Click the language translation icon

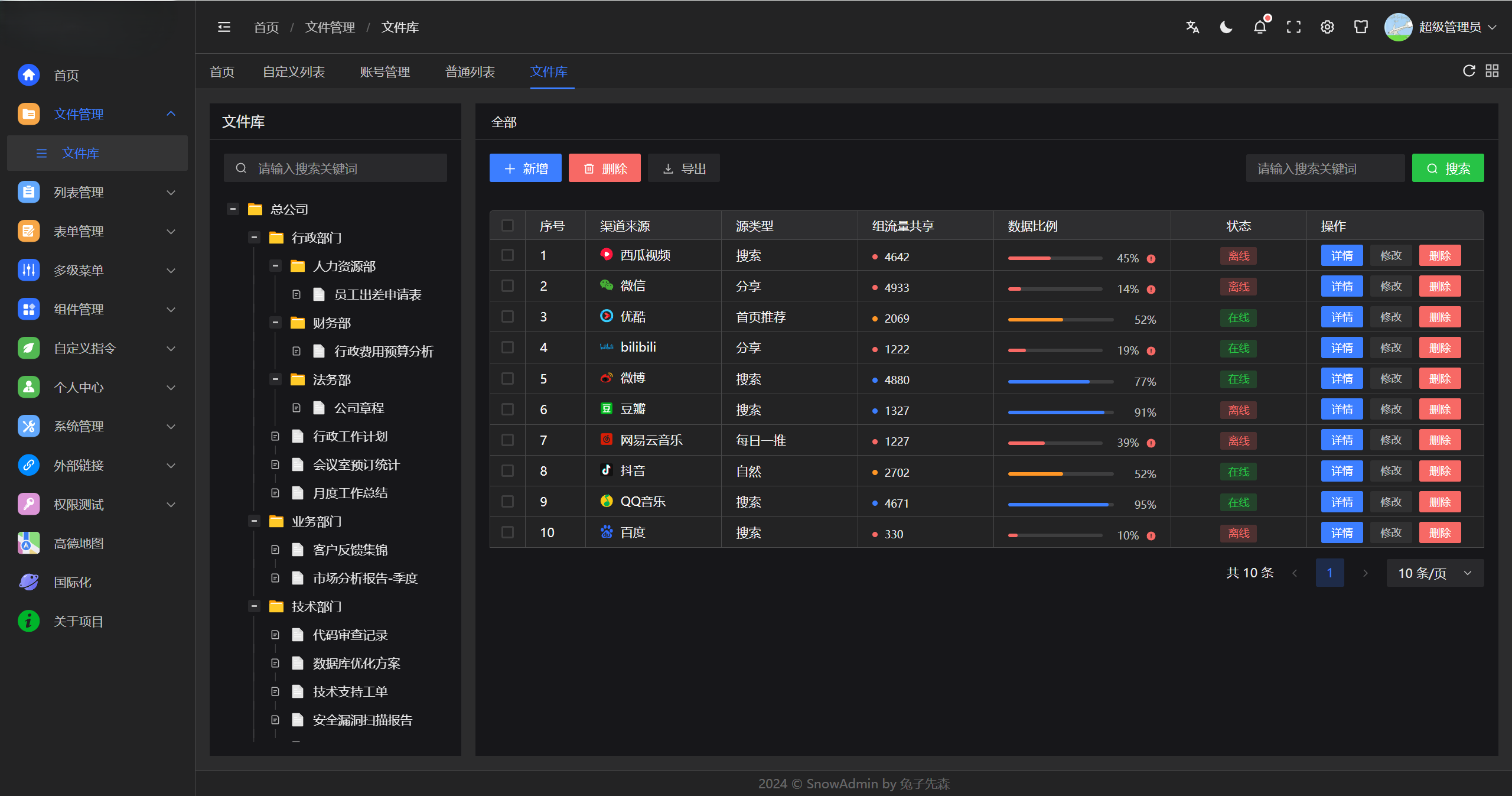pyautogui.click(x=1192, y=27)
